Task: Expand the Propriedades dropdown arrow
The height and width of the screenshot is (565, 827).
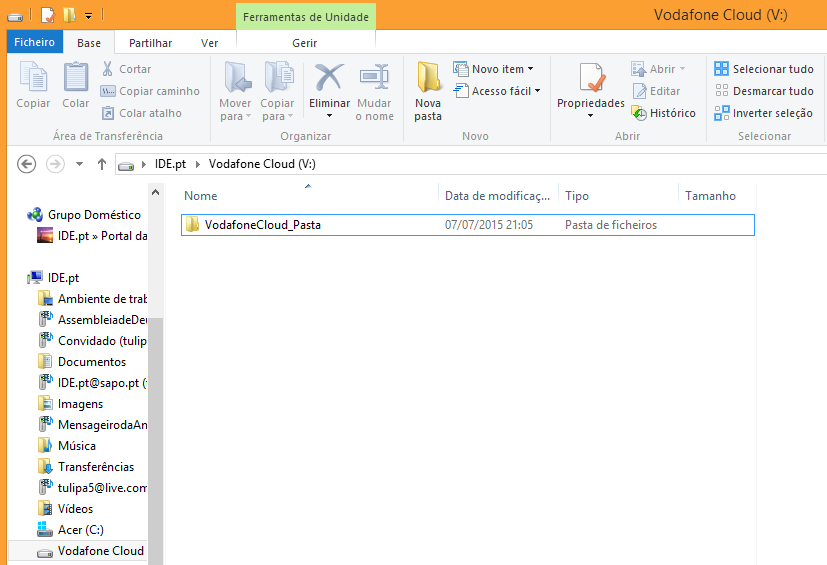Action: pyautogui.click(x=591, y=116)
